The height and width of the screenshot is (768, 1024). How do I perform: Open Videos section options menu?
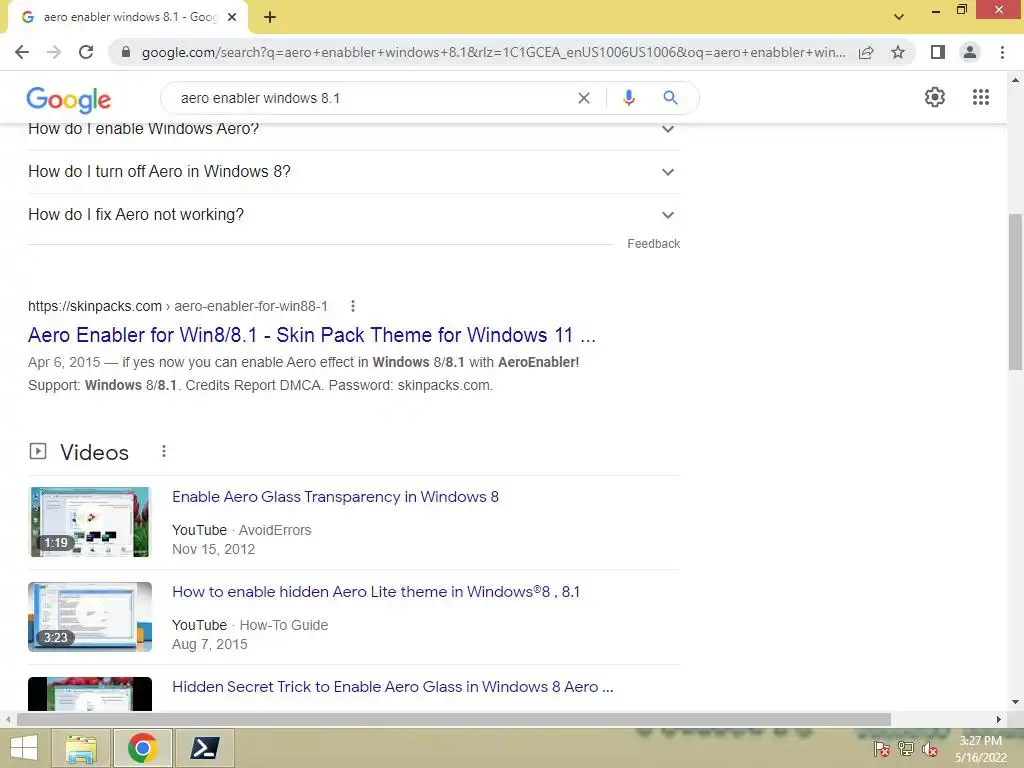pos(164,451)
